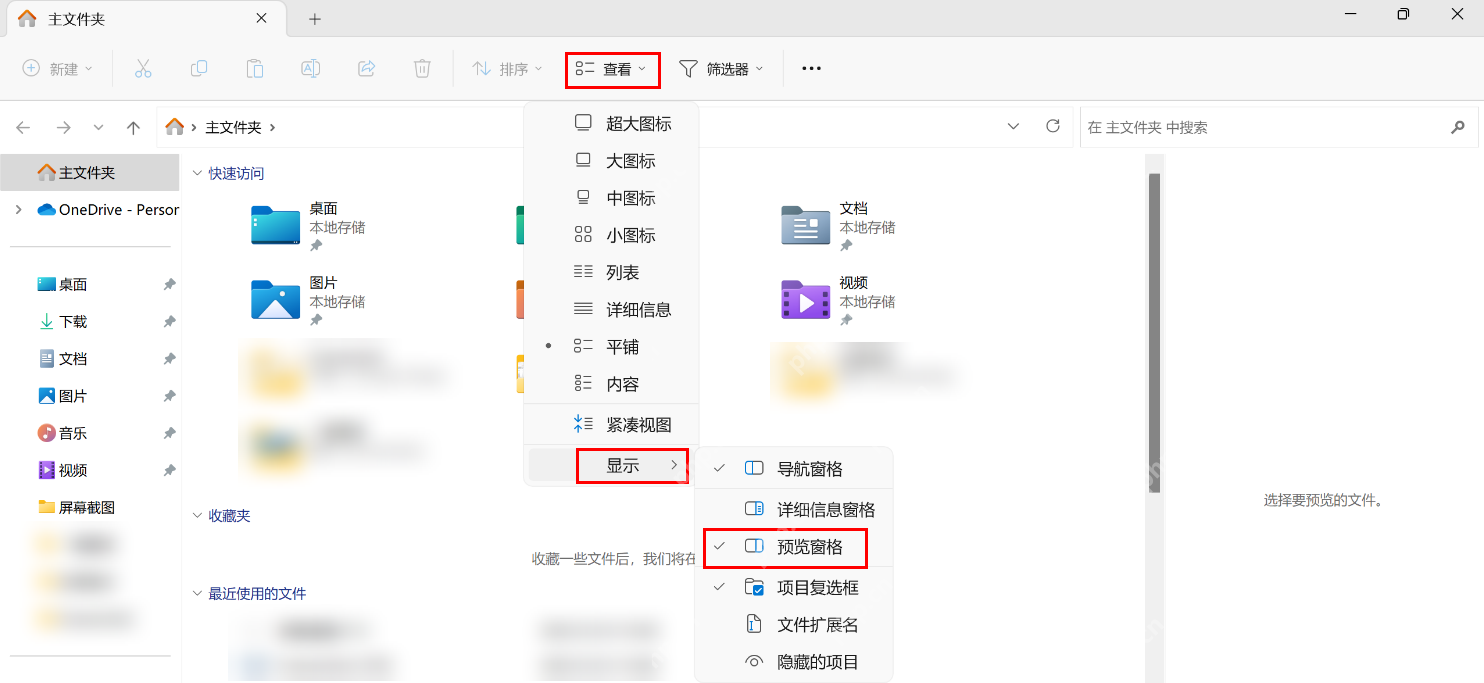This screenshot has height=683, width=1484.
Task: Choose 小图标 view
Action: (x=610, y=235)
